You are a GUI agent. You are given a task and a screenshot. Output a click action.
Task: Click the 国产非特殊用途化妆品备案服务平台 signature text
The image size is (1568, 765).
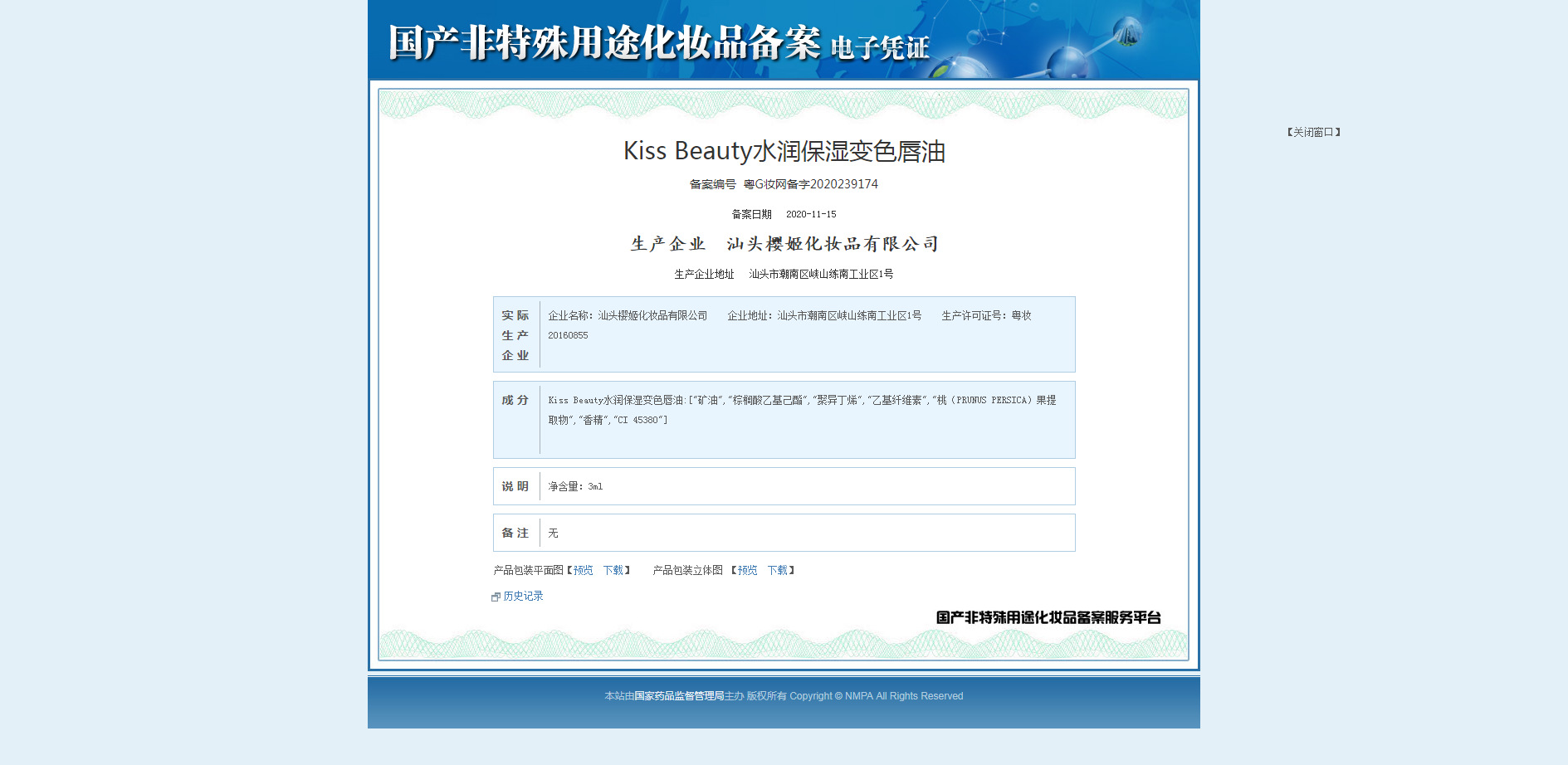(1048, 617)
